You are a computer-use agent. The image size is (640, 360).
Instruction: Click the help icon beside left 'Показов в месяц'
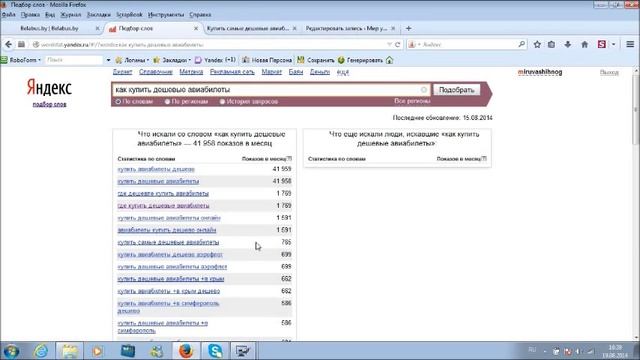pos(289,159)
